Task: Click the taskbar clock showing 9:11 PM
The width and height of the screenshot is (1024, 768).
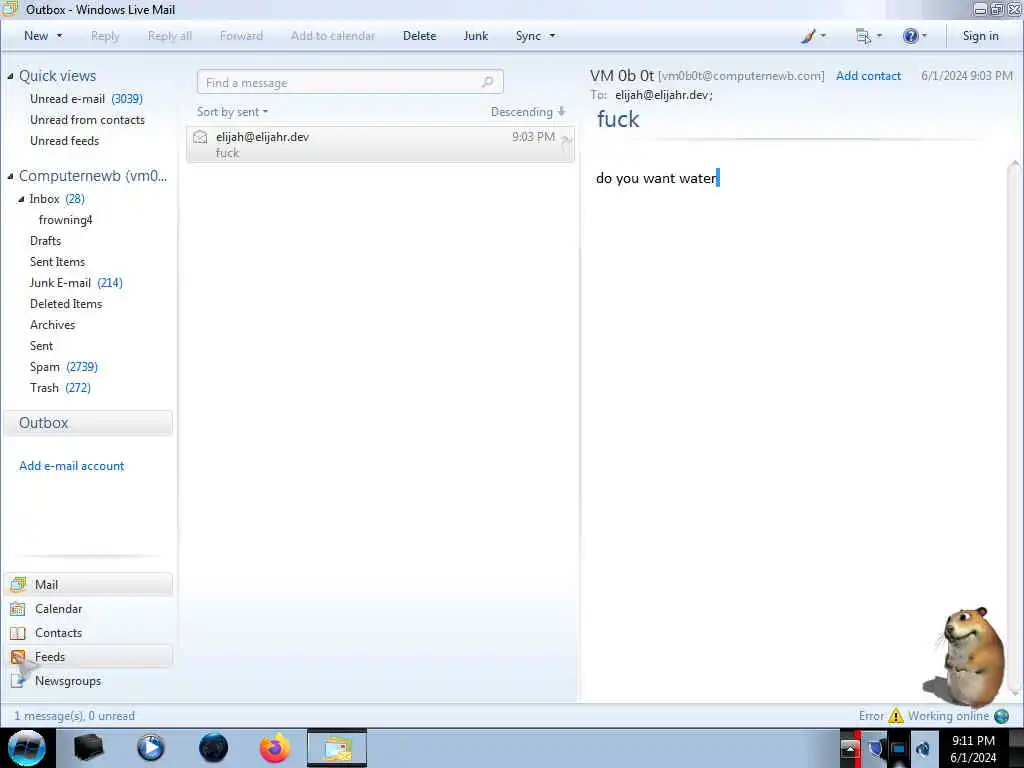Action: tap(973, 748)
